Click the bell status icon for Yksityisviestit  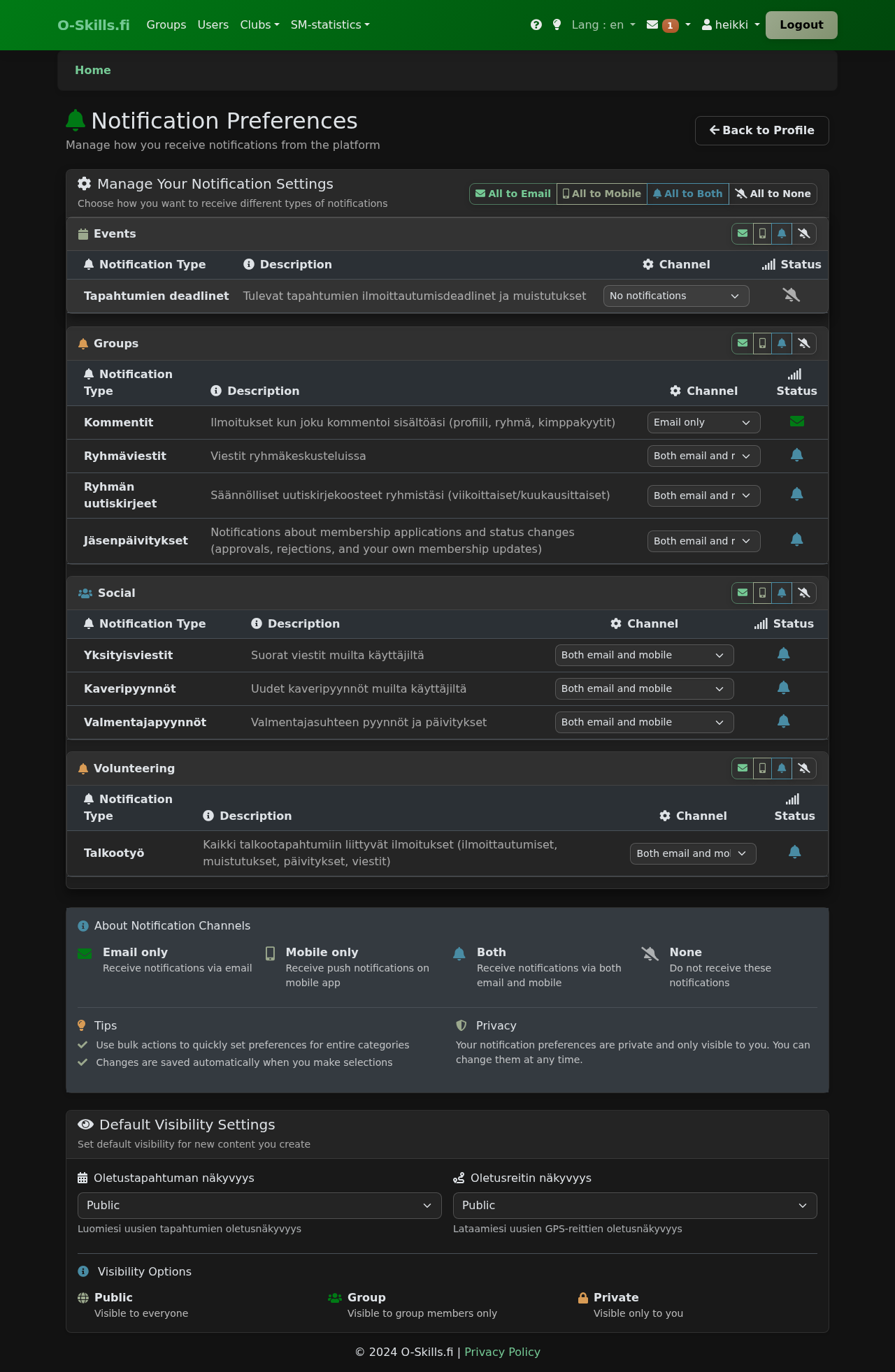coord(784,654)
